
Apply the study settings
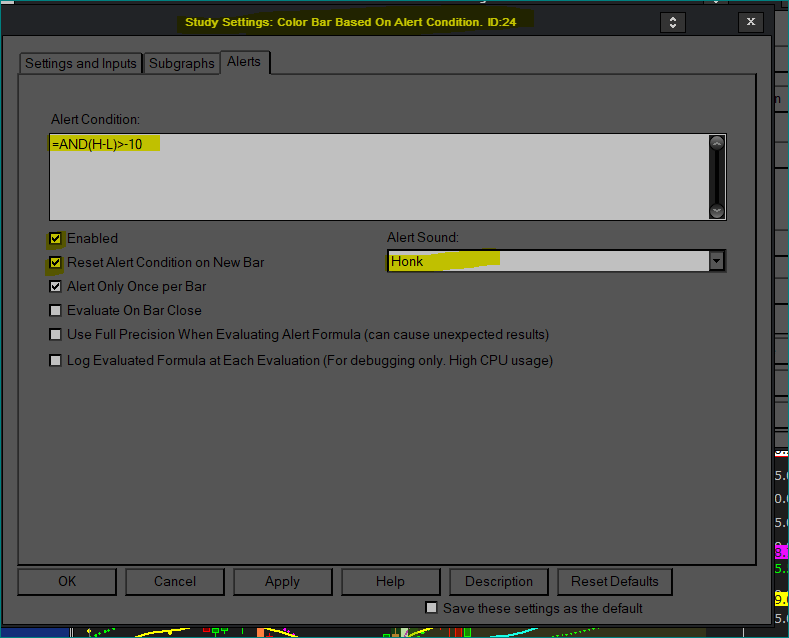(282, 582)
